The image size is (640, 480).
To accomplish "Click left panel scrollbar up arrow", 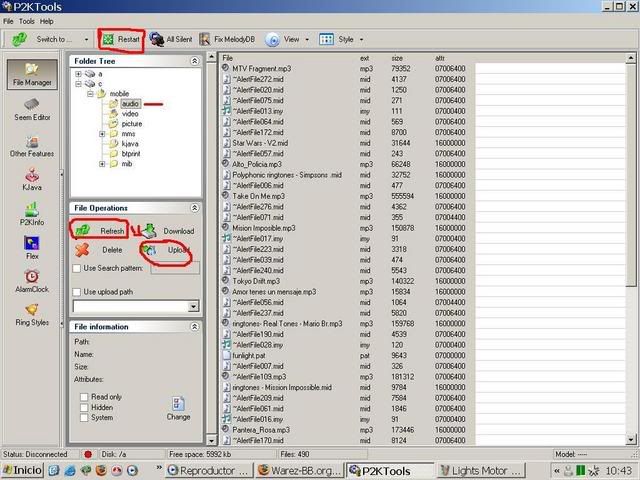I will 211,56.
